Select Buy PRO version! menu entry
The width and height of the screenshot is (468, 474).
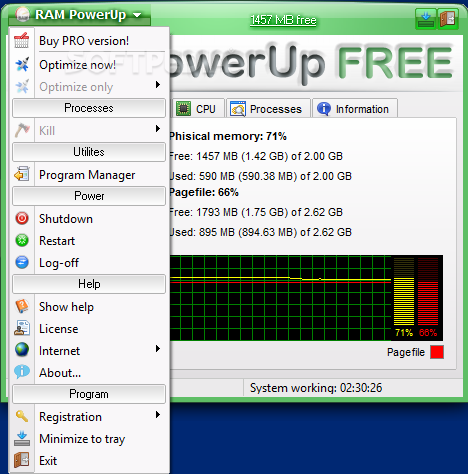[89, 41]
